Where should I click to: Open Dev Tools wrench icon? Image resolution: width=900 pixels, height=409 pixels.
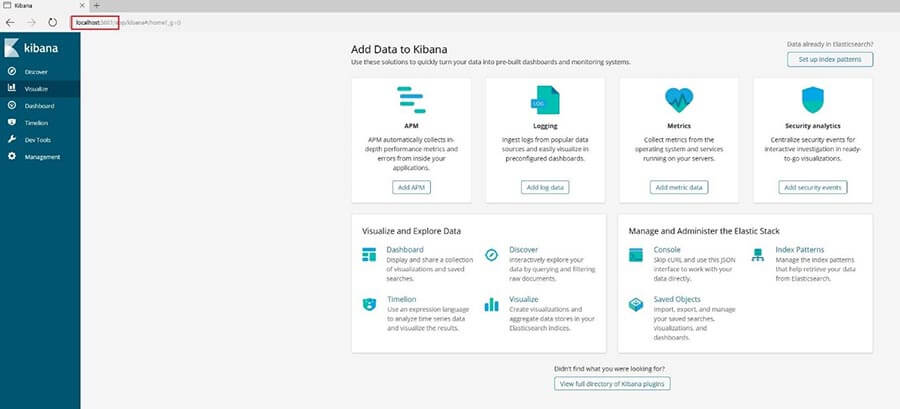point(11,139)
